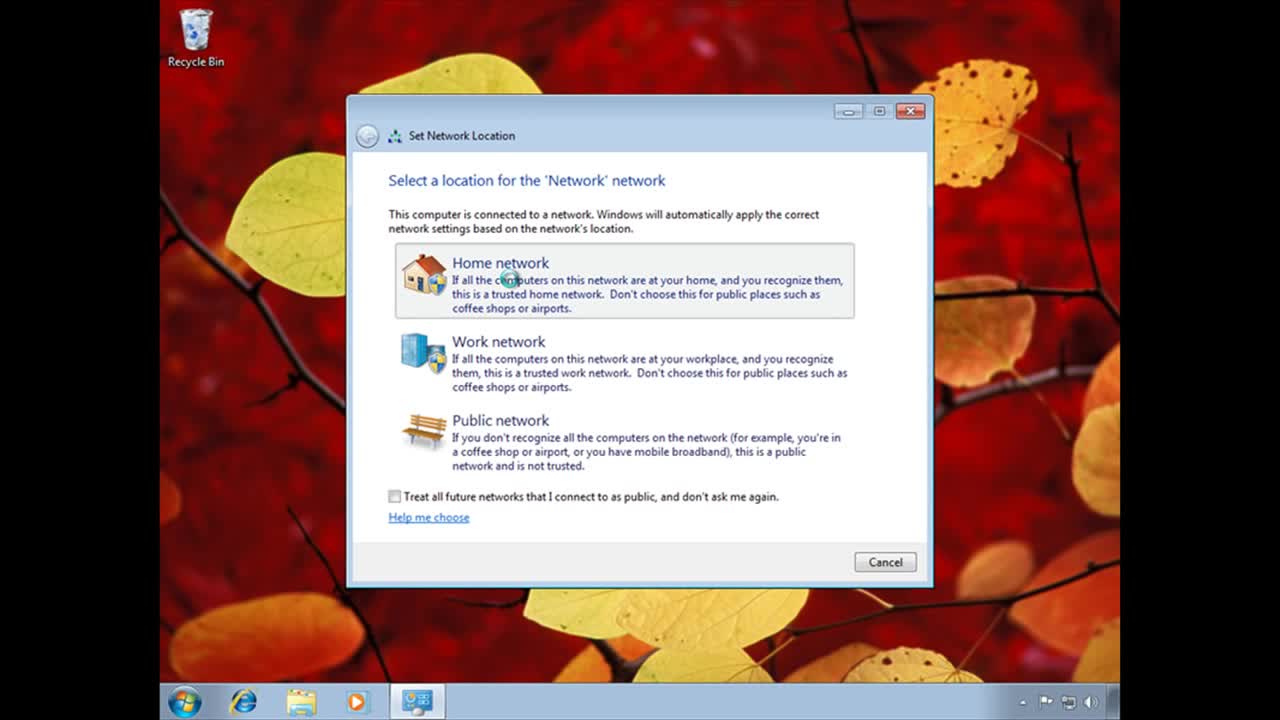
Task: Open the Help me choose link
Action: (x=428, y=517)
